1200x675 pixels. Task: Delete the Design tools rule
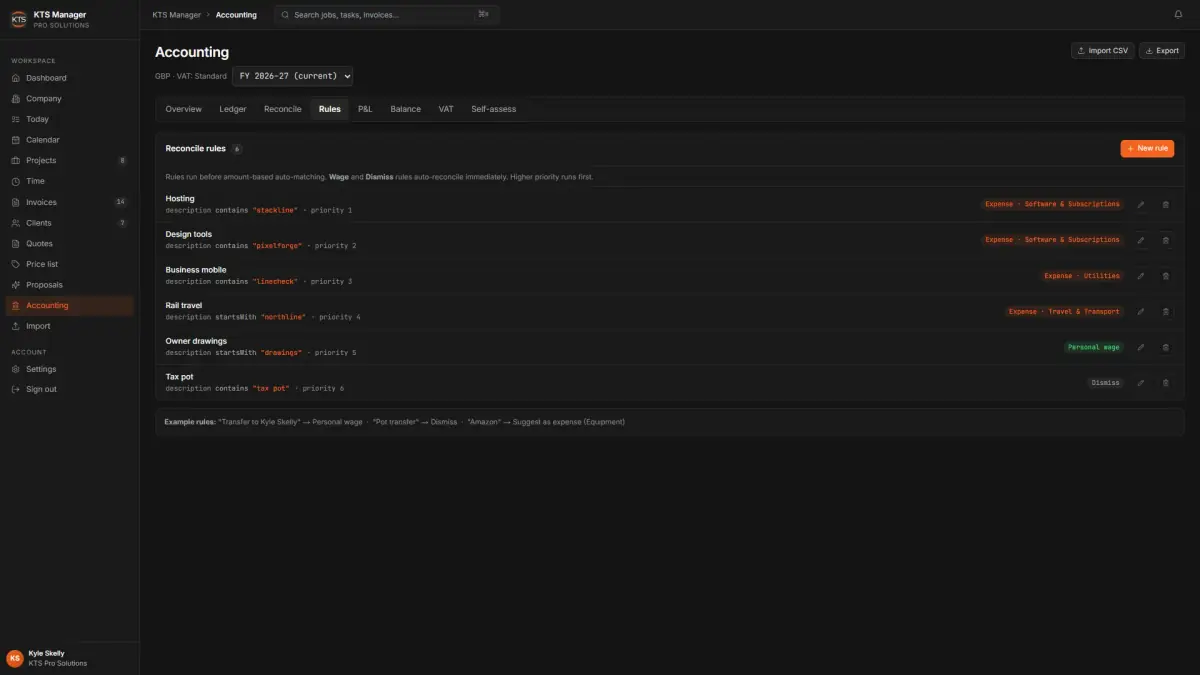click(1165, 240)
